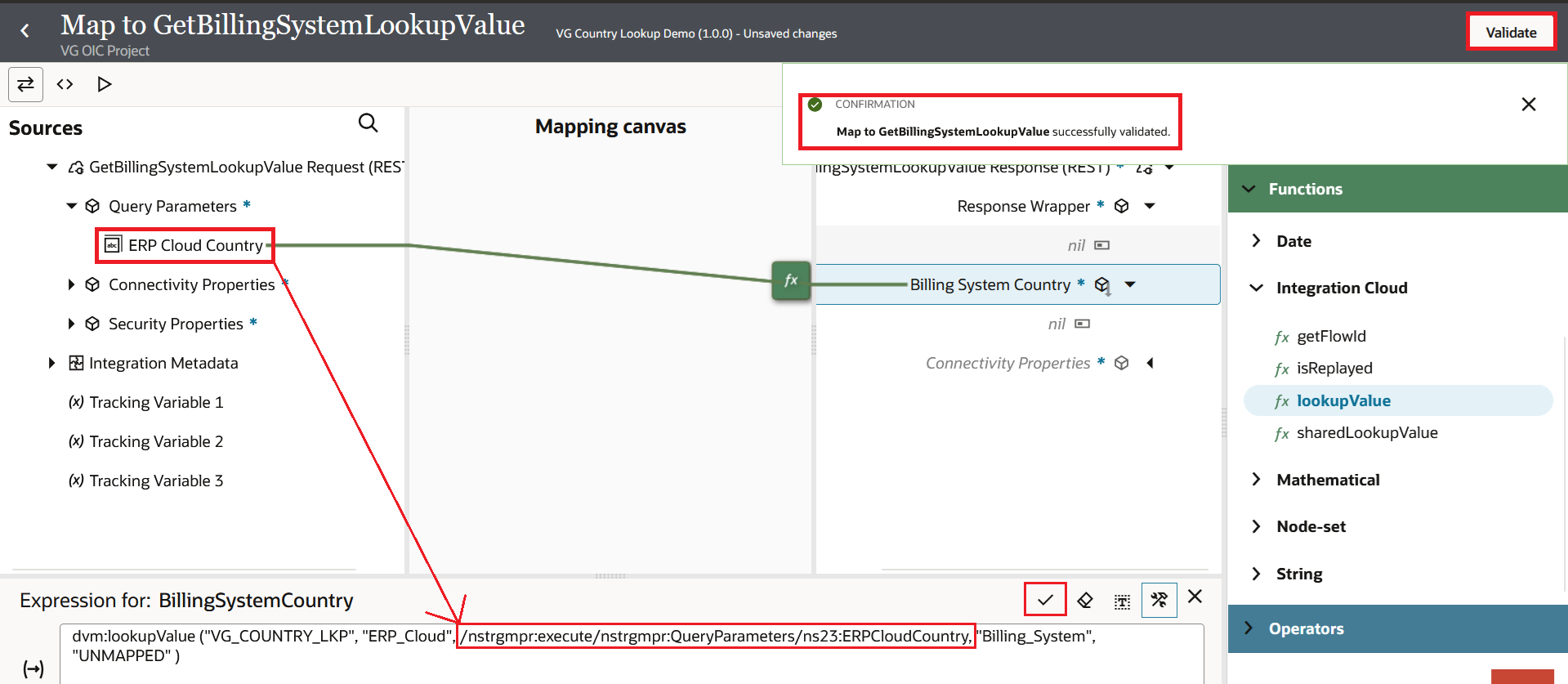
Task: Erase the expression with eraser icon
Action: tap(1084, 601)
